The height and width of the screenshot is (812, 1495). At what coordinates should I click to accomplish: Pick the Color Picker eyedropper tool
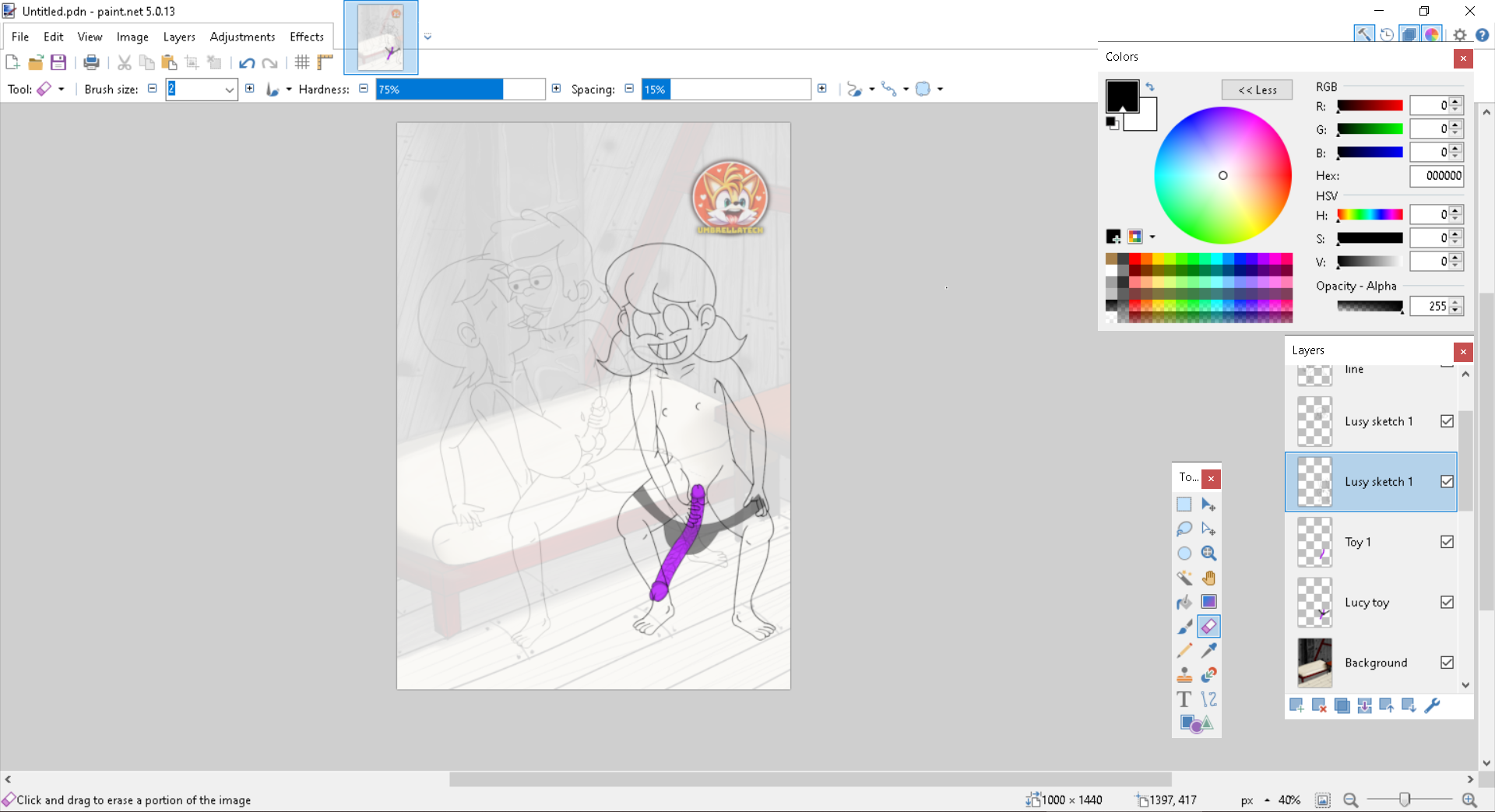[x=1208, y=650]
